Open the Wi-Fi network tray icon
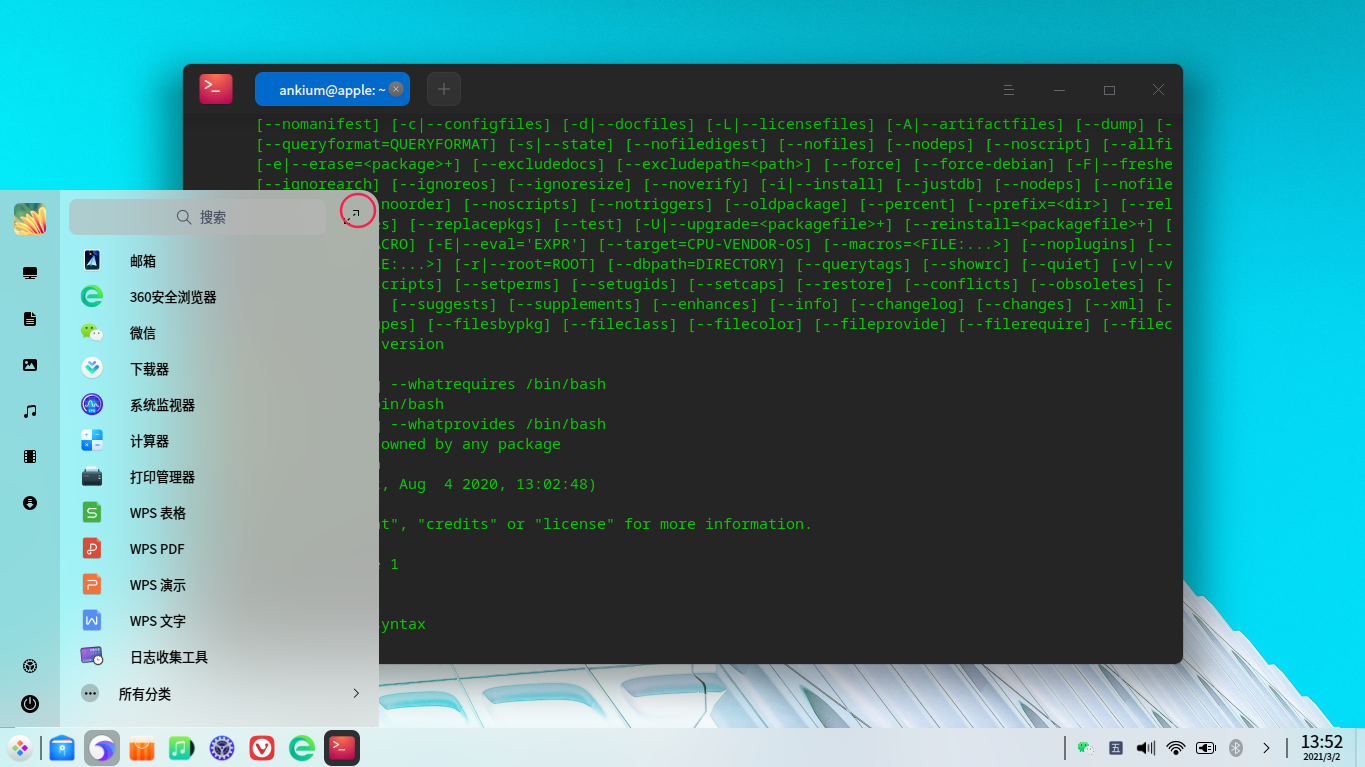Screen dimensions: 1365x767 pos(1176,747)
